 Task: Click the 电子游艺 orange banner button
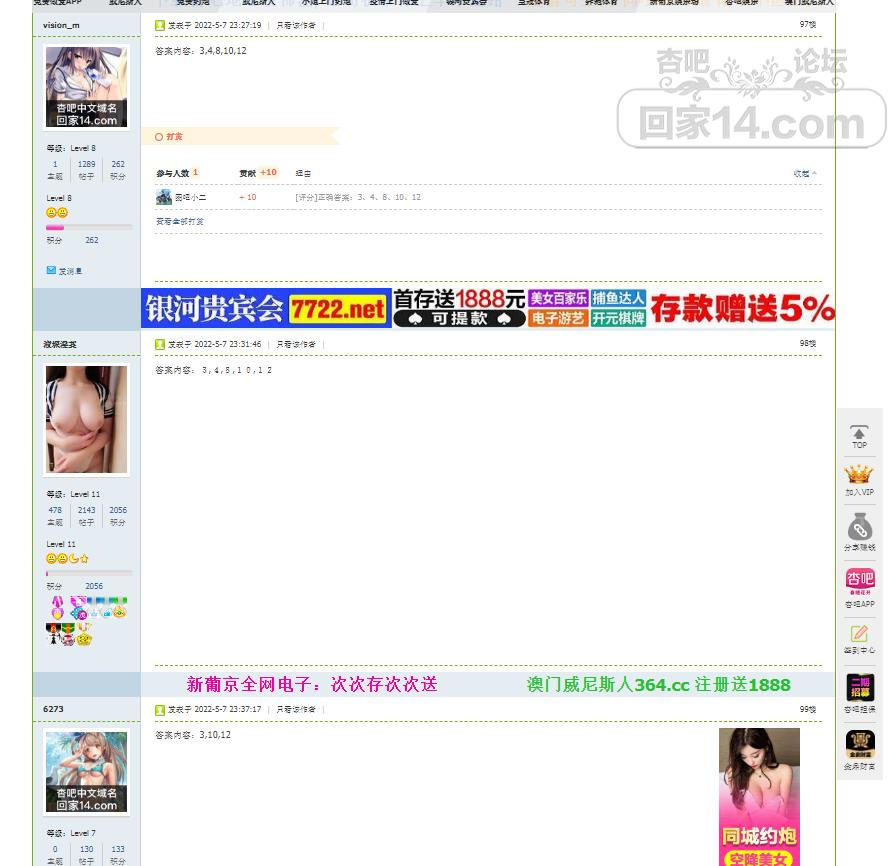(x=558, y=318)
